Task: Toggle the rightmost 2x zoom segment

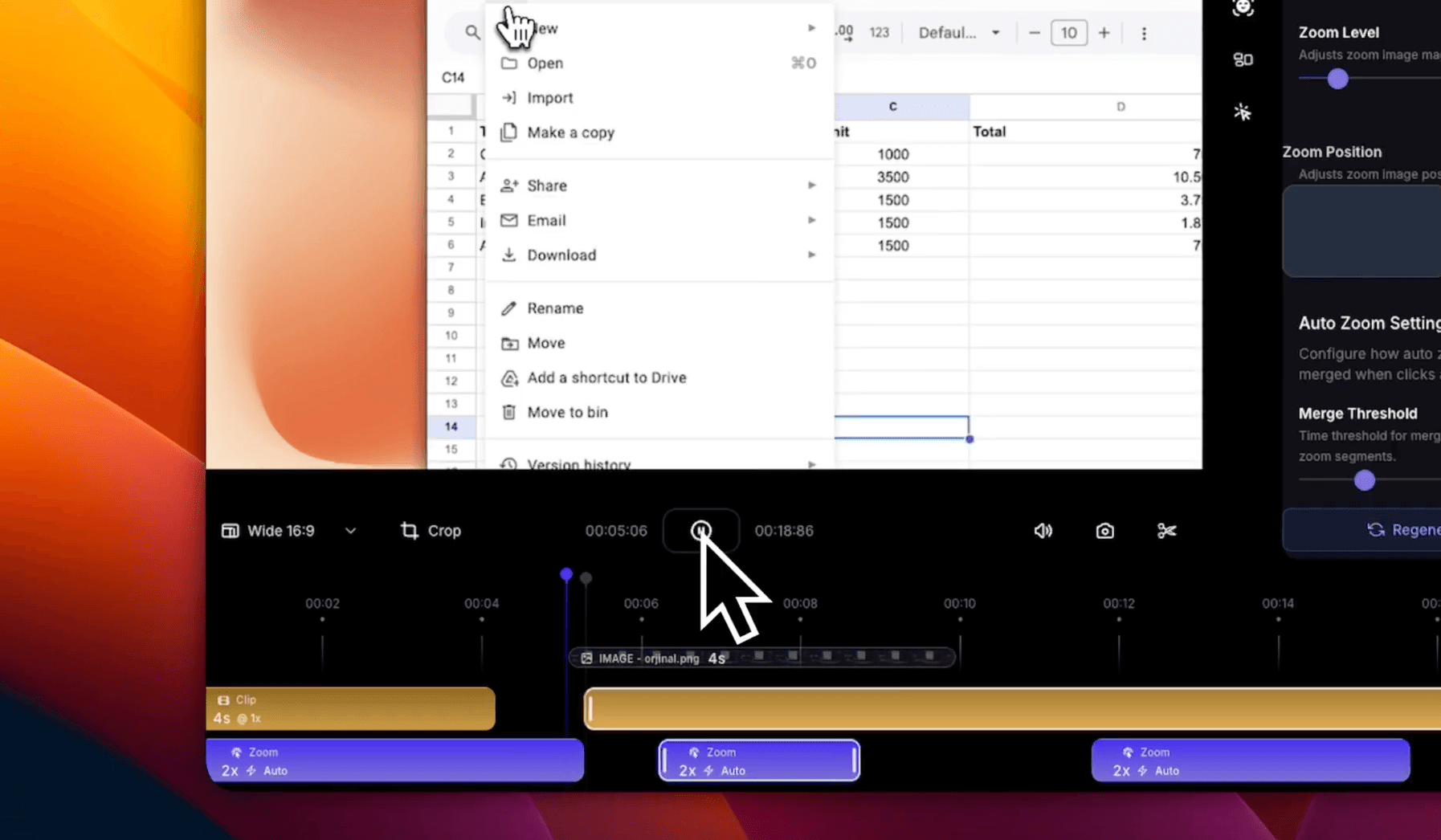Action: click(x=1251, y=760)
